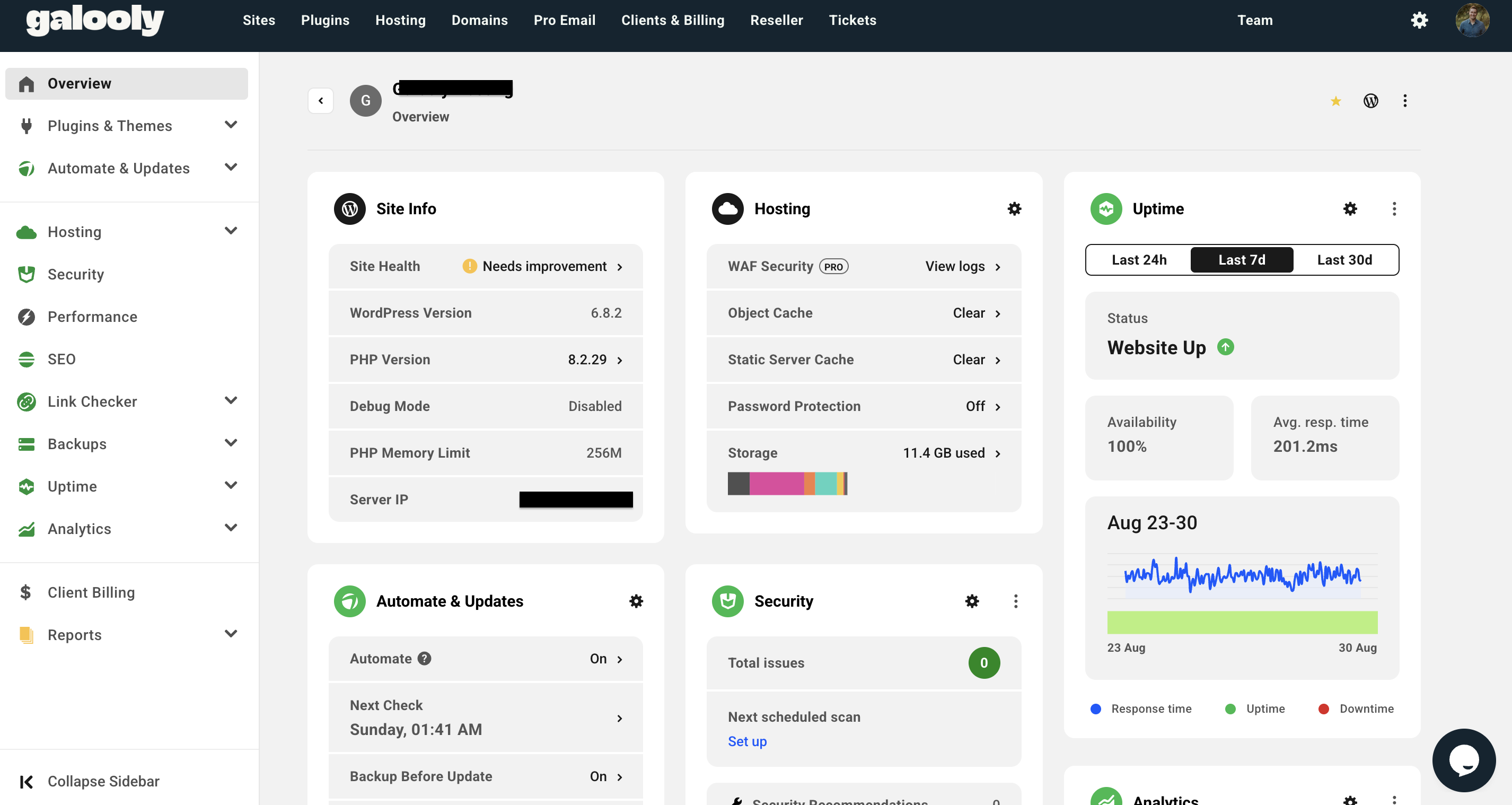Open global settings gear in top bar
This screenshot has width=1512, height=805.
tap(1419, 20)
